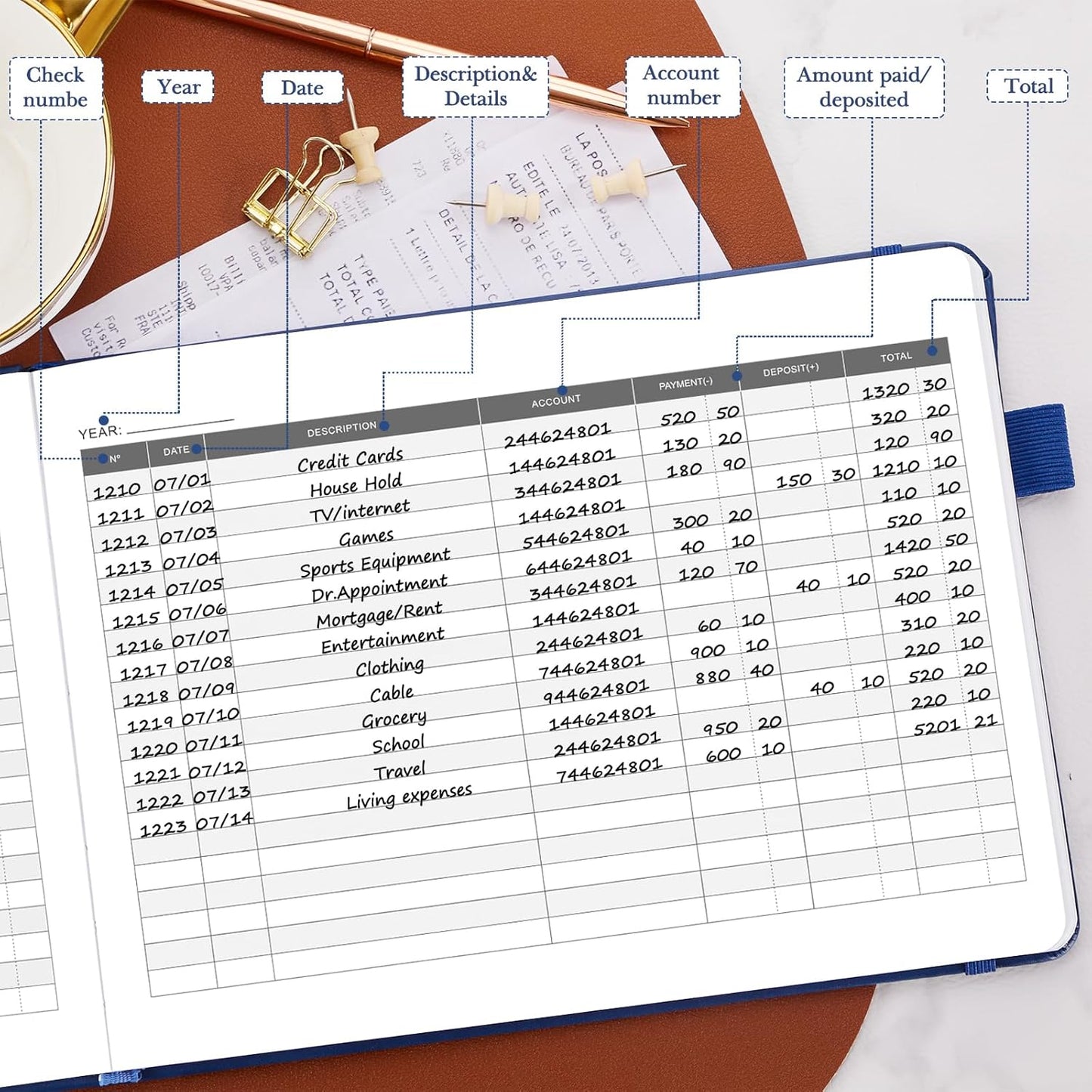Select the TOTAL column header in the register

click(x=896, y=356)
